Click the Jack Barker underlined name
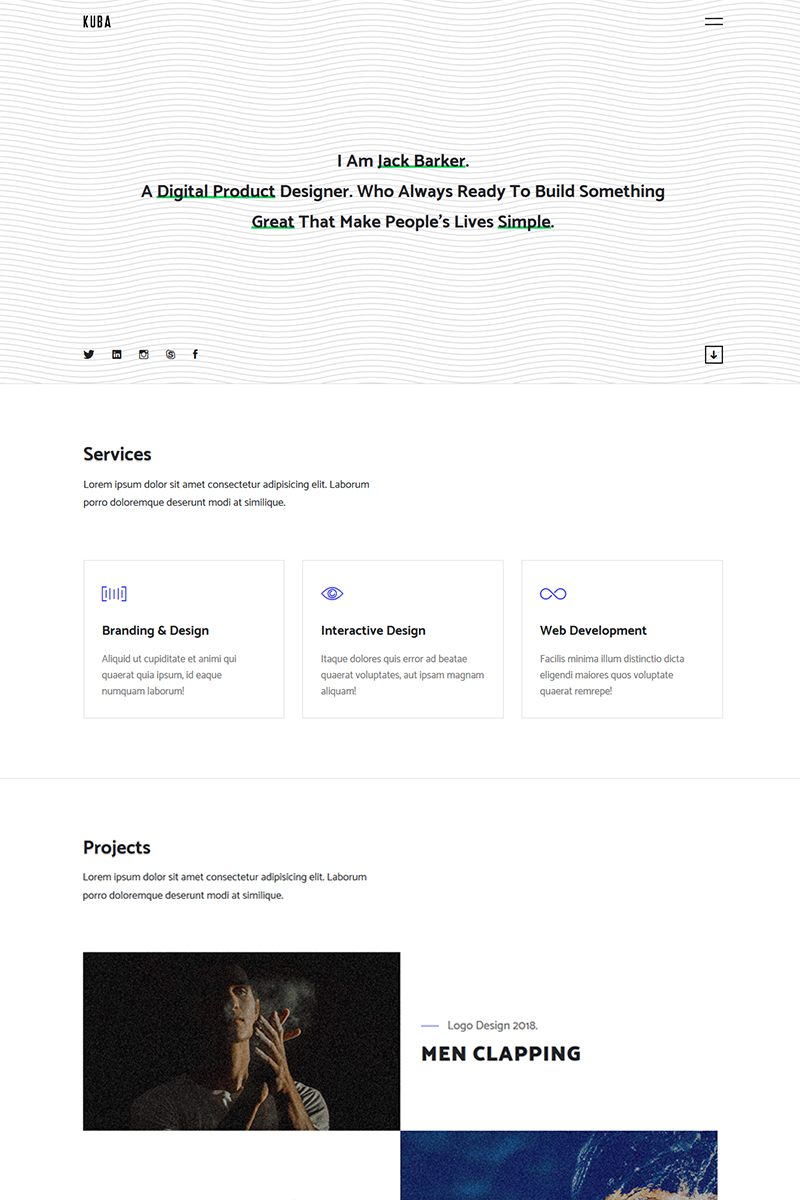The width and height of the screenshot is (800, 1200). click(421, 161)
